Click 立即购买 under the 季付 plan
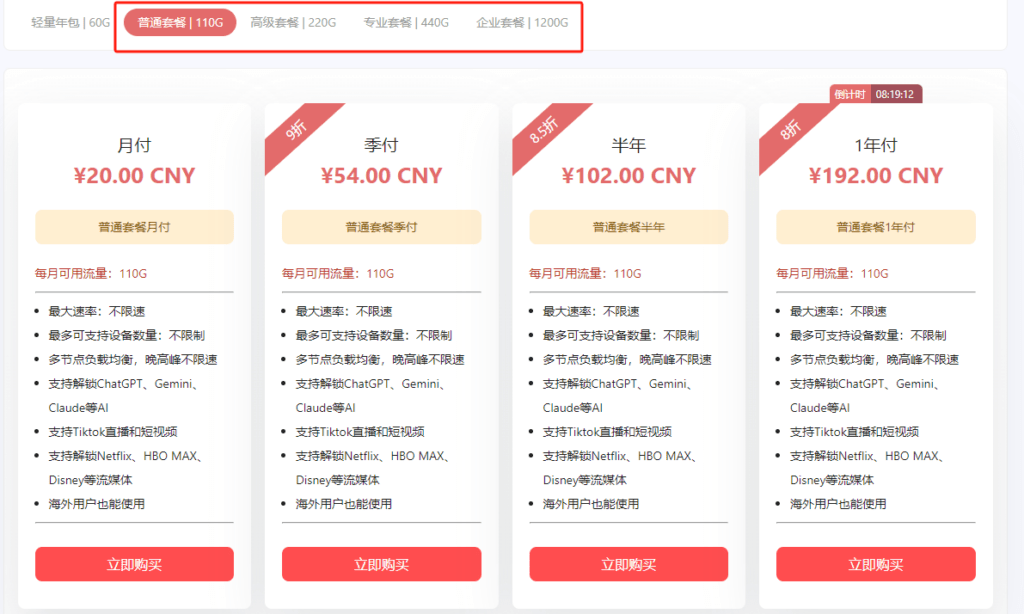Viewport: 1024px width, 614px height. (381, 564)
